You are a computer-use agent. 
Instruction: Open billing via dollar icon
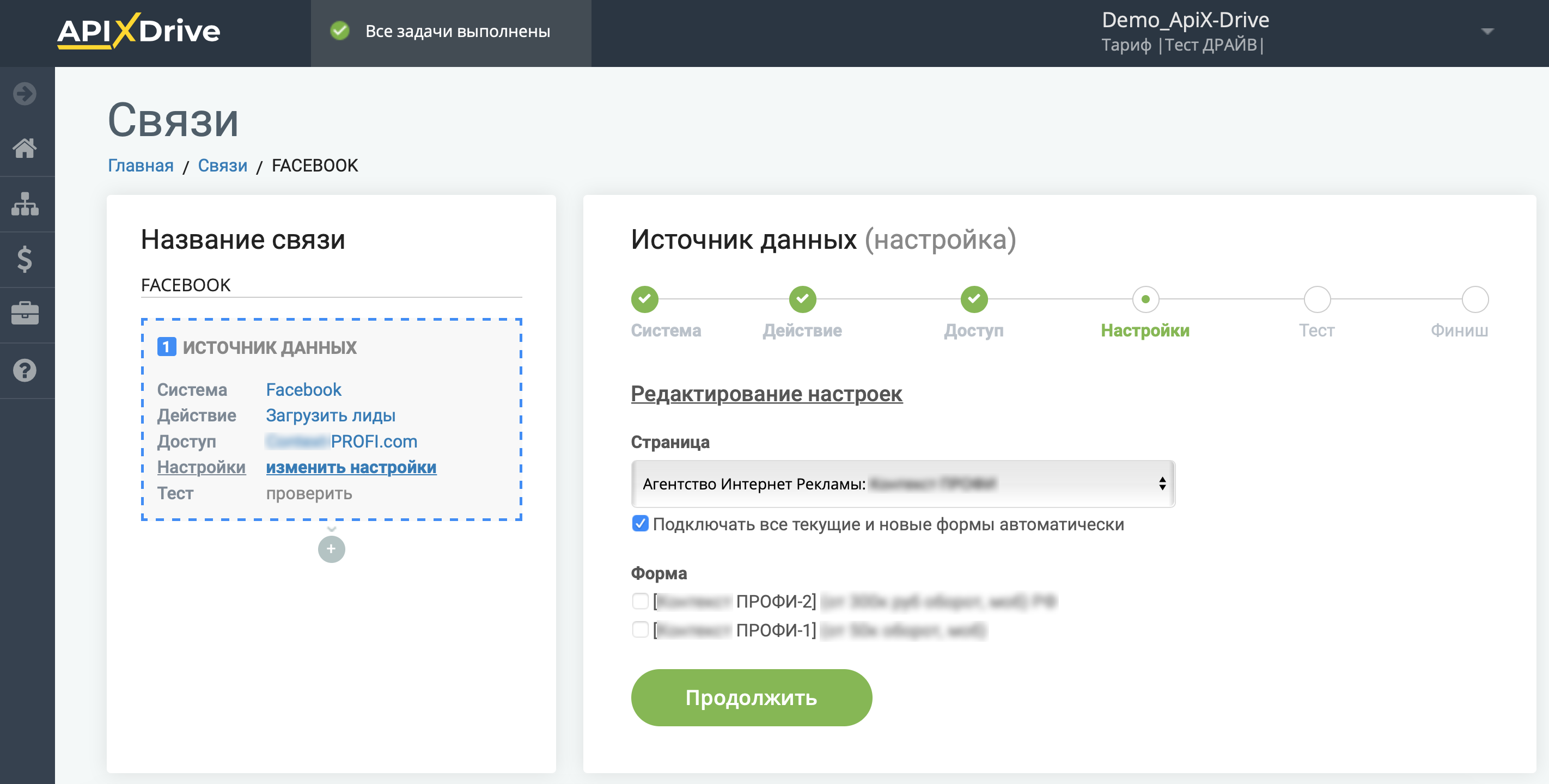coord(25,259)
